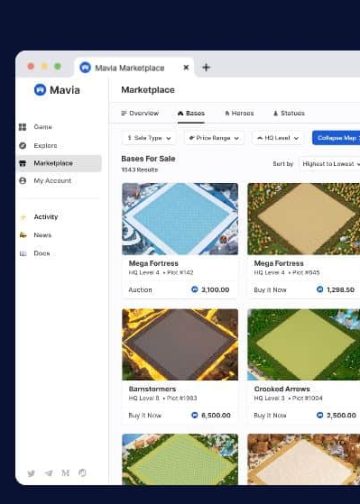
Task: Select the Bases tab
Action: click(191, 113)
